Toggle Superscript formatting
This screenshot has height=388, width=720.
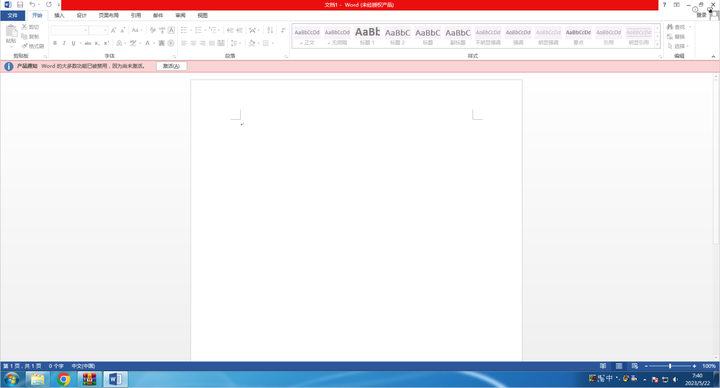106,43
